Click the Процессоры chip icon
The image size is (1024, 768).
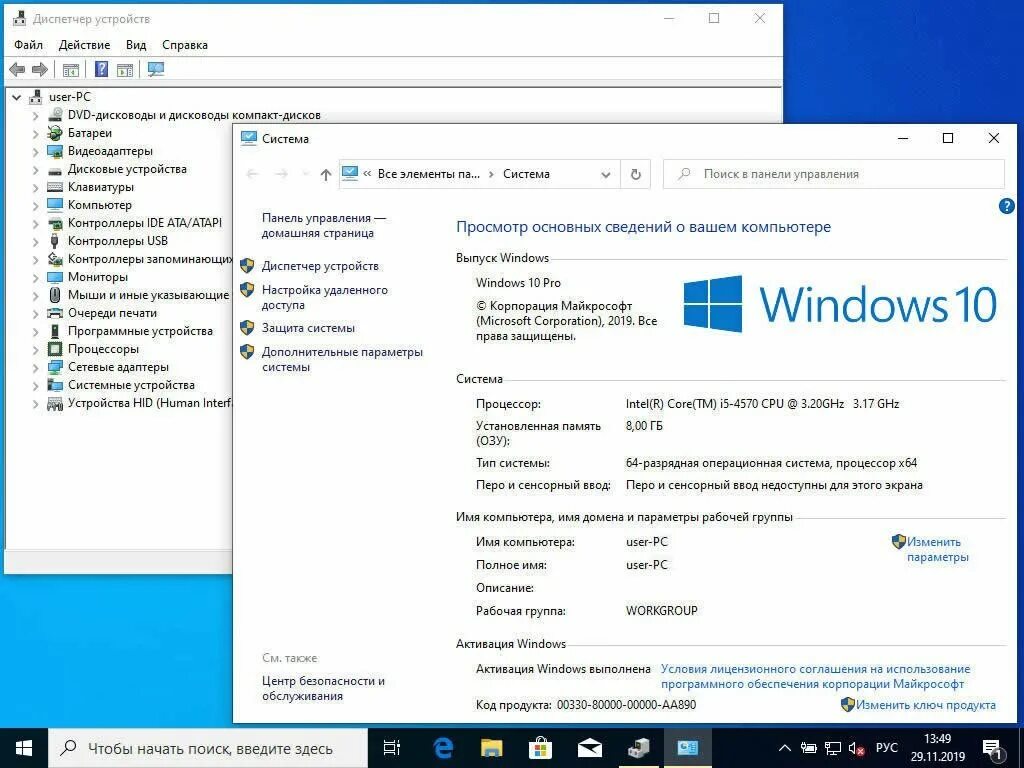[56, 349]
